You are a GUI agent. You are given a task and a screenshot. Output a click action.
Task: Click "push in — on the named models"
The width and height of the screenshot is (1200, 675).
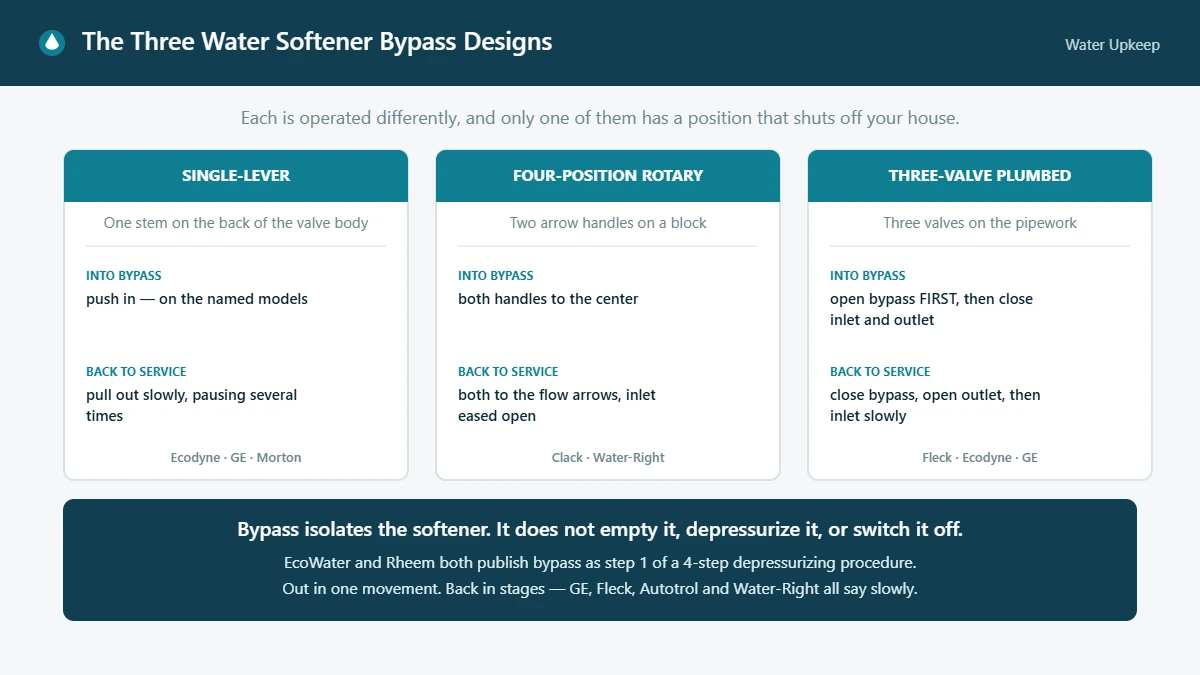tap(197, 299)
